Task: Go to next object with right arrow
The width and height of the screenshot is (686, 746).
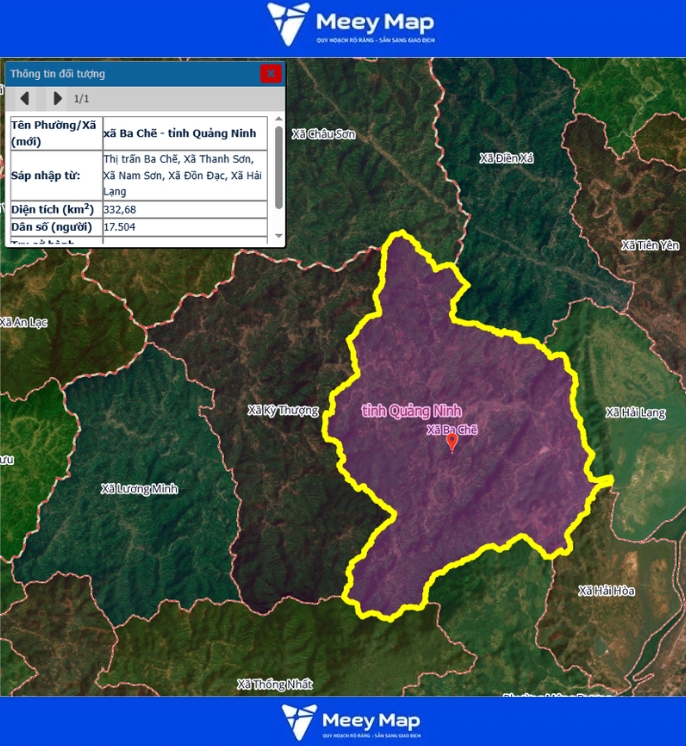Action: [57, 99]
